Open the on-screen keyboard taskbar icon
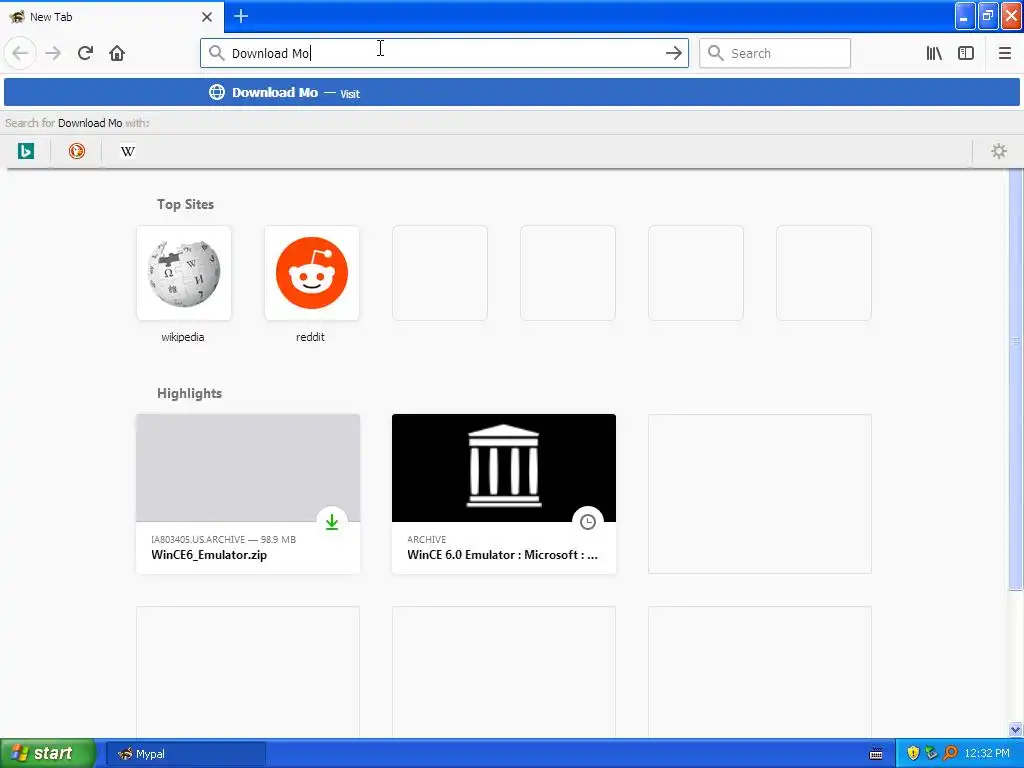The image size is (1024, 768). (x=876, y=754)
